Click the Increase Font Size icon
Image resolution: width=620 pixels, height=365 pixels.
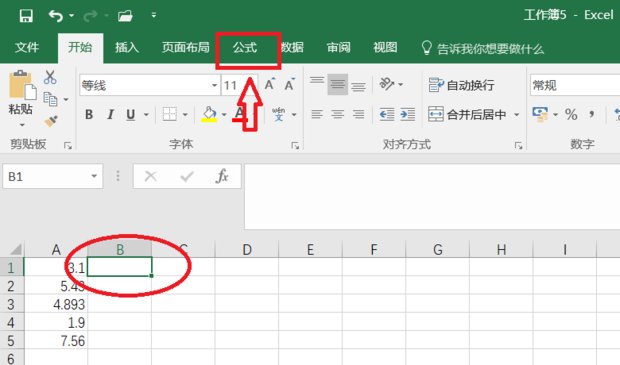(270, 84)
